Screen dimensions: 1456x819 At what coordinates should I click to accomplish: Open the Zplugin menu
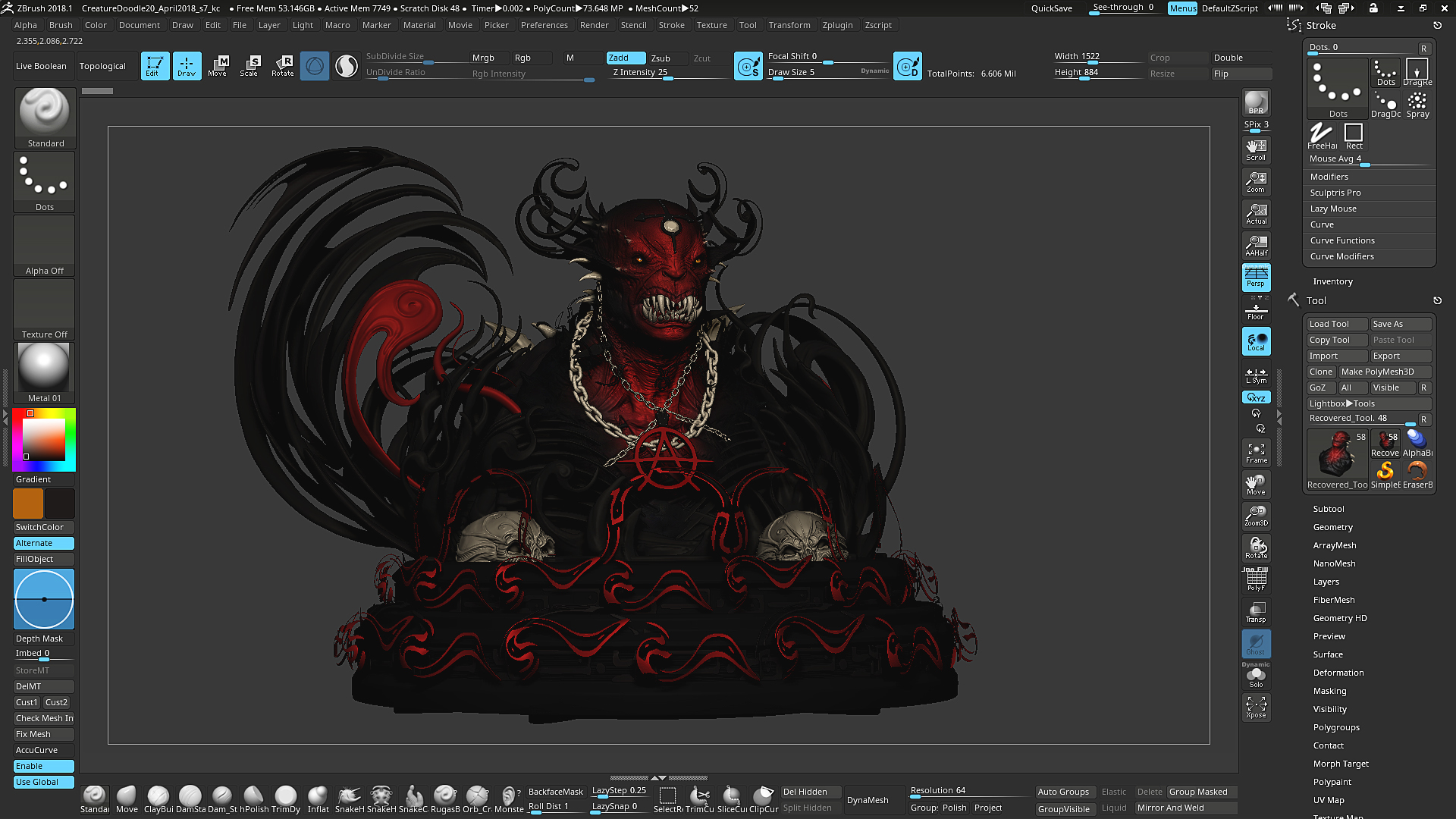[x=837, y=25]
